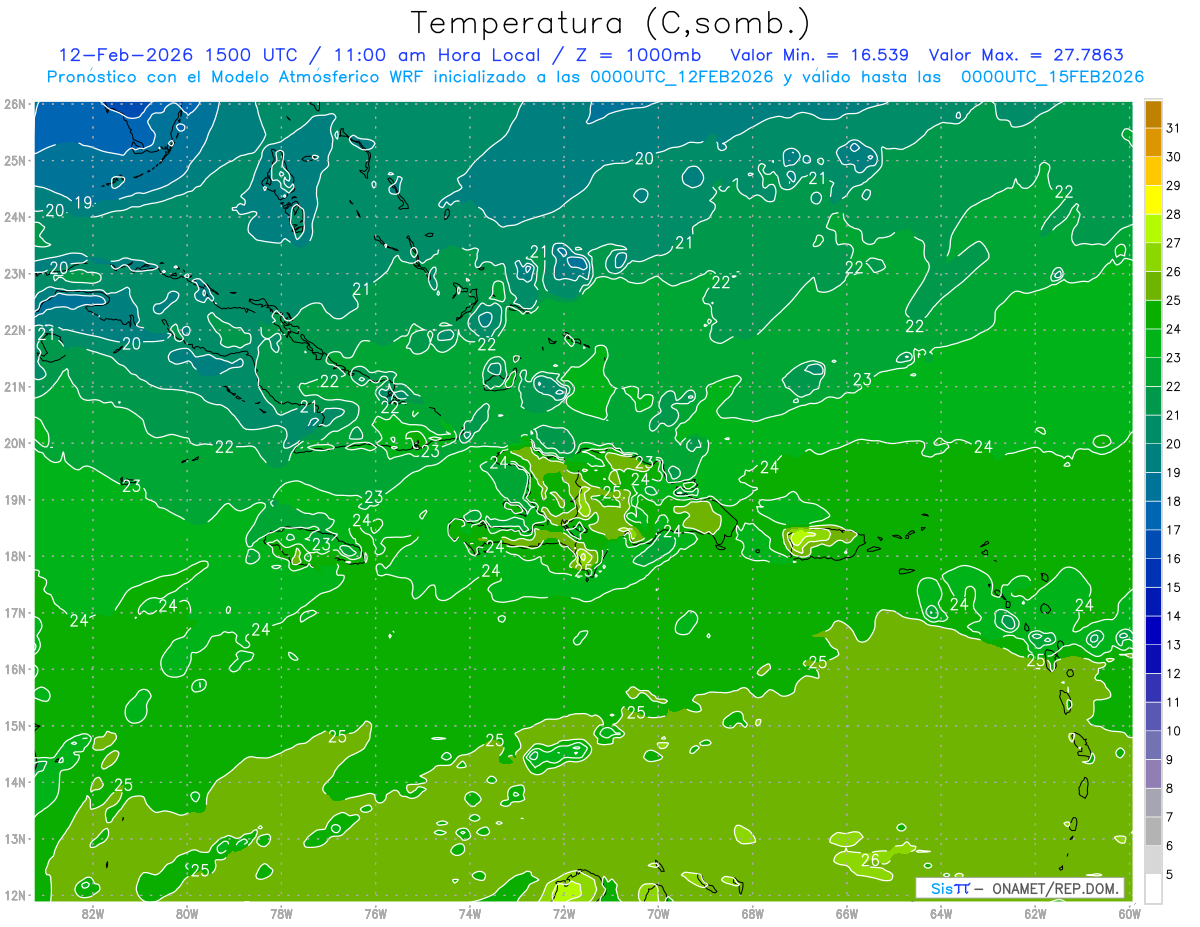Viewport: 1200px width, 927px height.
Task: Click legend scale label '17'
Action: 1174,530
